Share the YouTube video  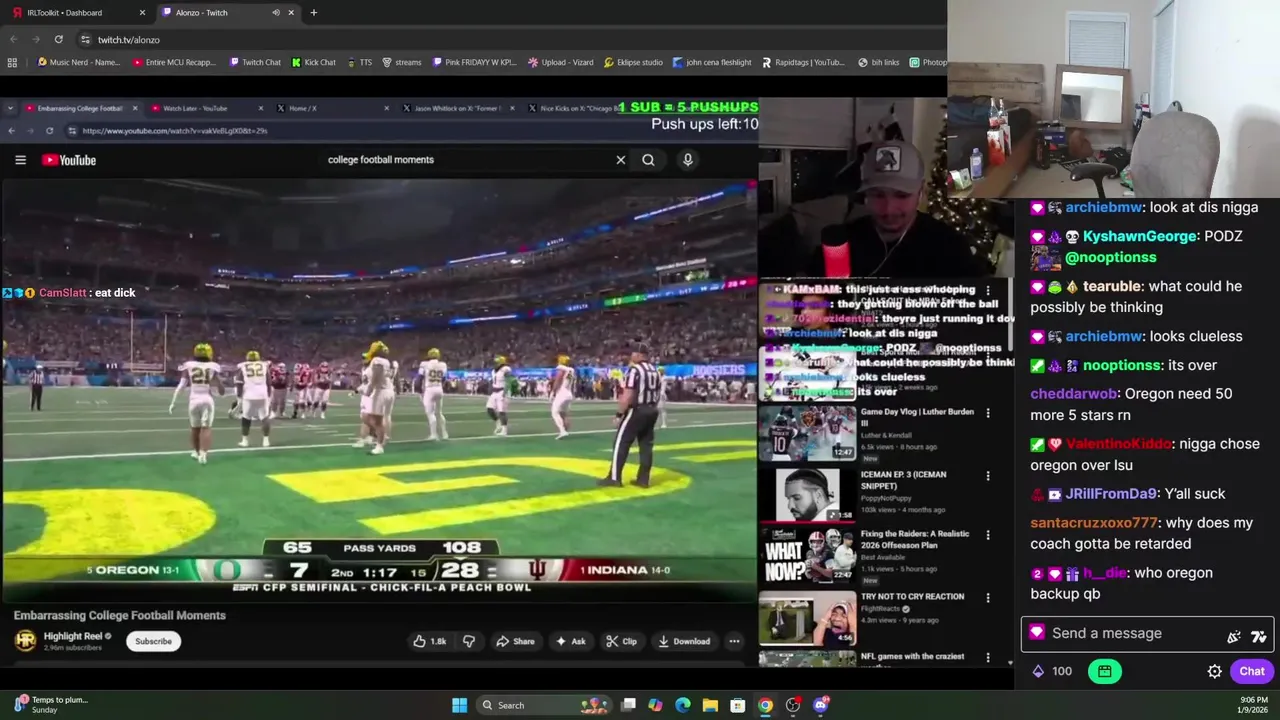point(516,641)
